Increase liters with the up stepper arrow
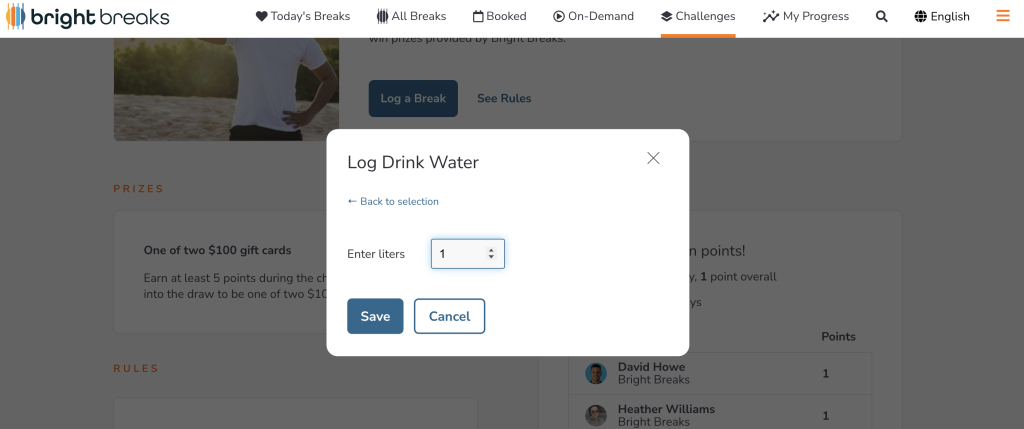The width and height of the screenshot is (1024, 429). pos(491,250)
